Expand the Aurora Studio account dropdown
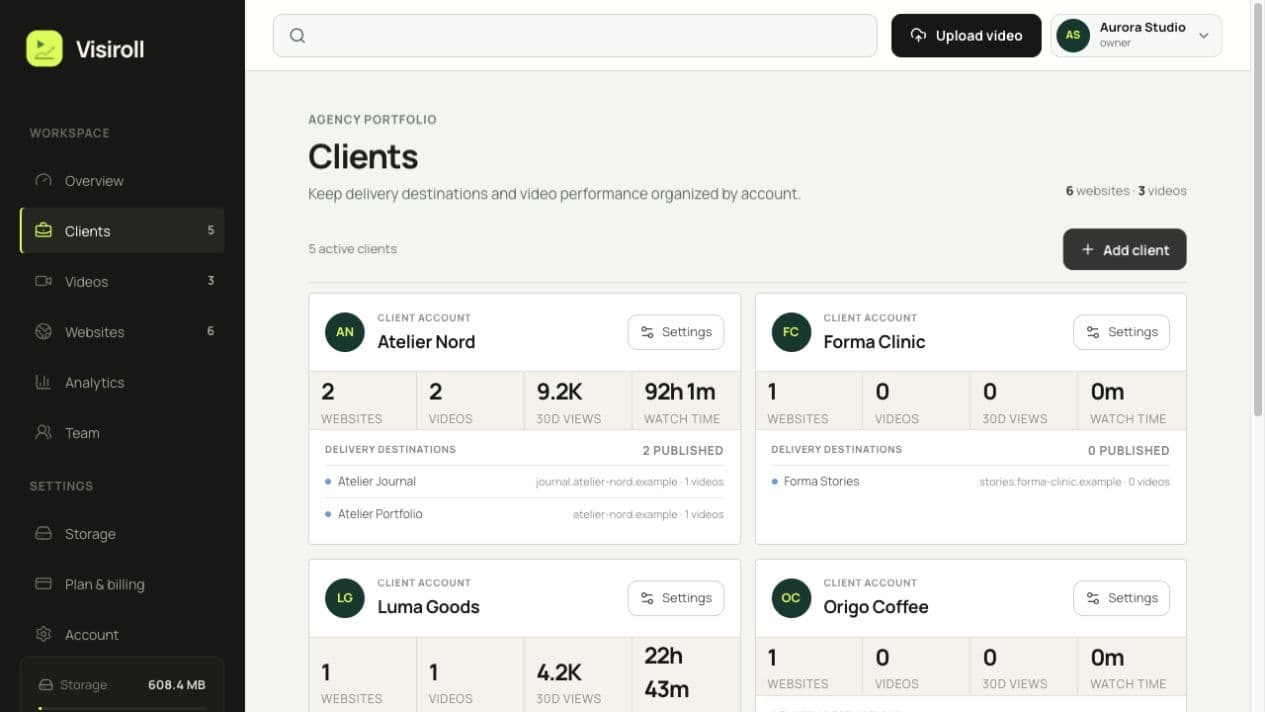This screenshot has height=712, width=1265. tap(1136, 35)
